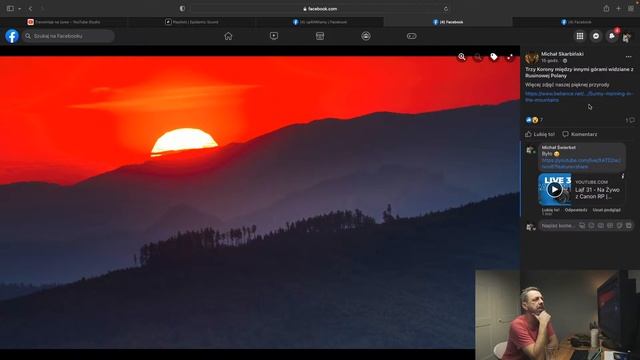Click the 'Lubię to!' button under the post
This screenshot has height=360, width=640.
click(540, 134)
